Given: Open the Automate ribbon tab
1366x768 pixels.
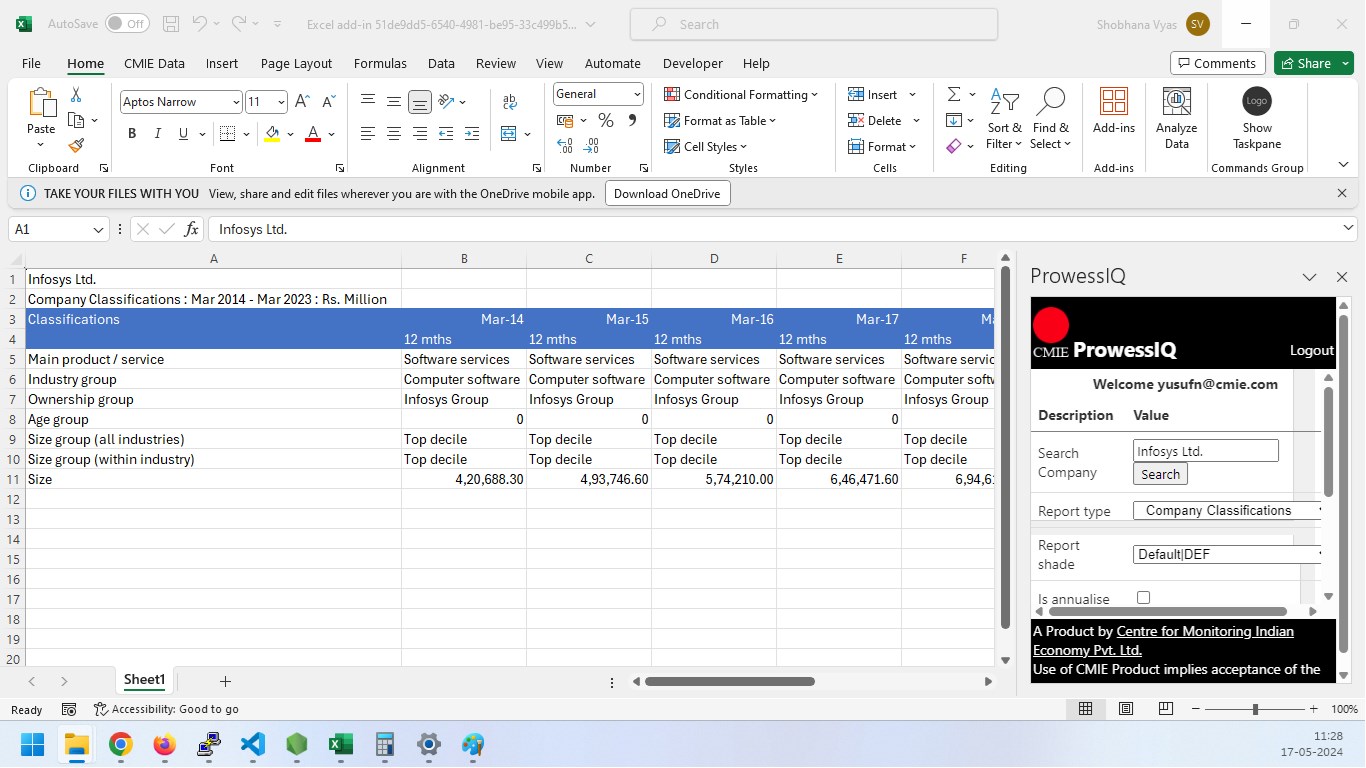Looking at the screenshot, I should pyautogui.click(x=613, y=63).
